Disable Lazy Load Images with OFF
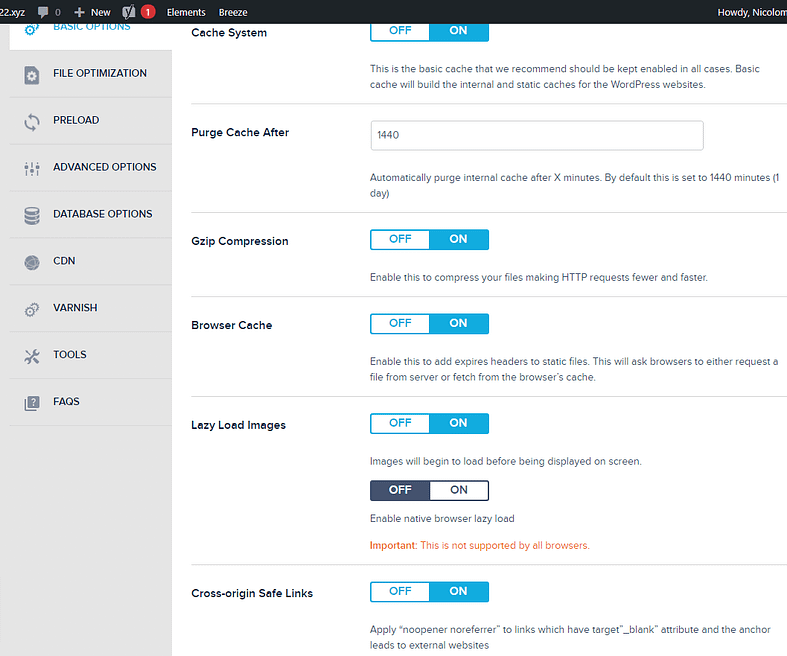787x656 pixels. (400, 424)
